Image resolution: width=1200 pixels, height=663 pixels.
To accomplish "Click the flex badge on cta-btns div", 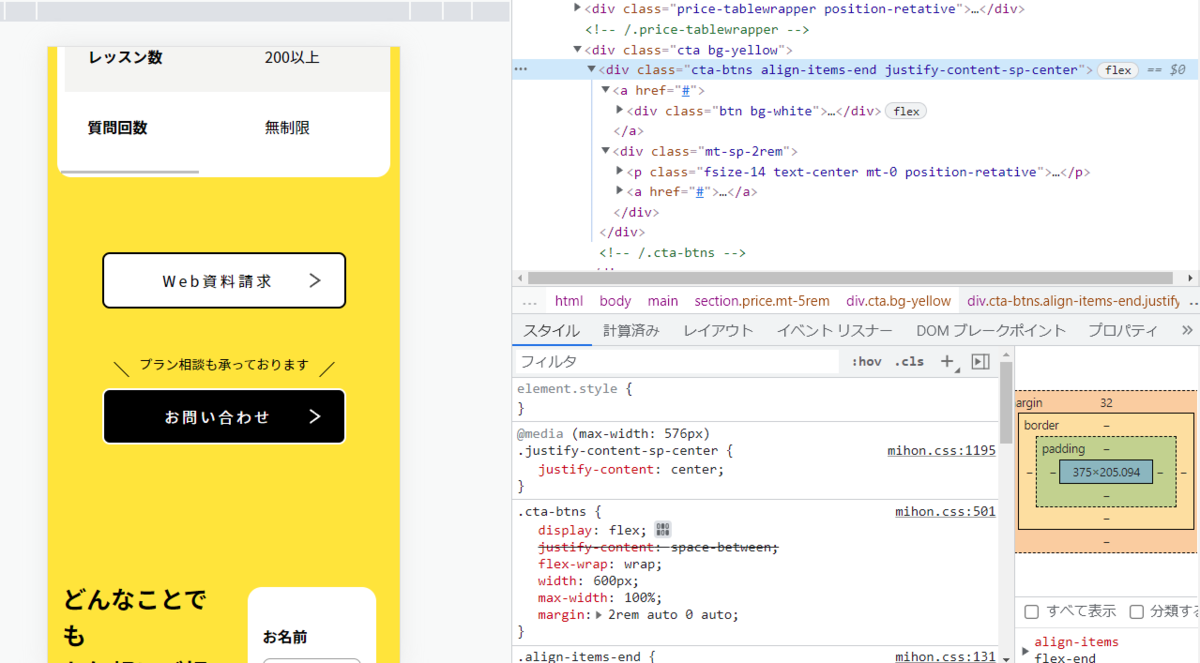I will click(x=1118, y=70).
